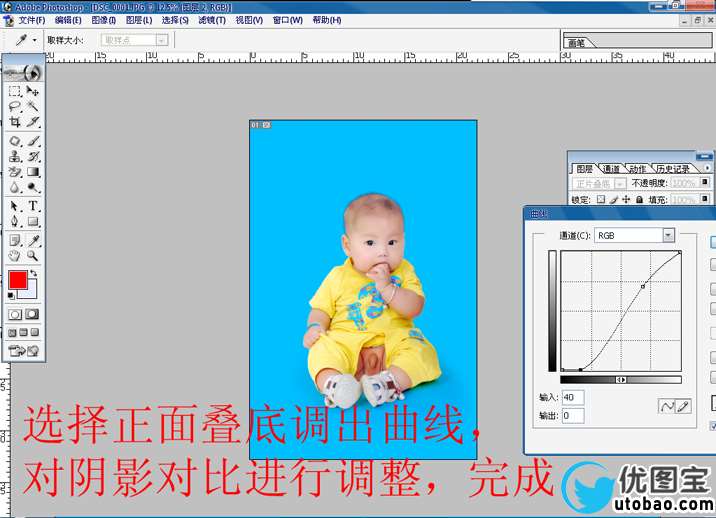Screen dimensions: 716x518
Task: Select the Pen tool
Action: pos(15,222)
